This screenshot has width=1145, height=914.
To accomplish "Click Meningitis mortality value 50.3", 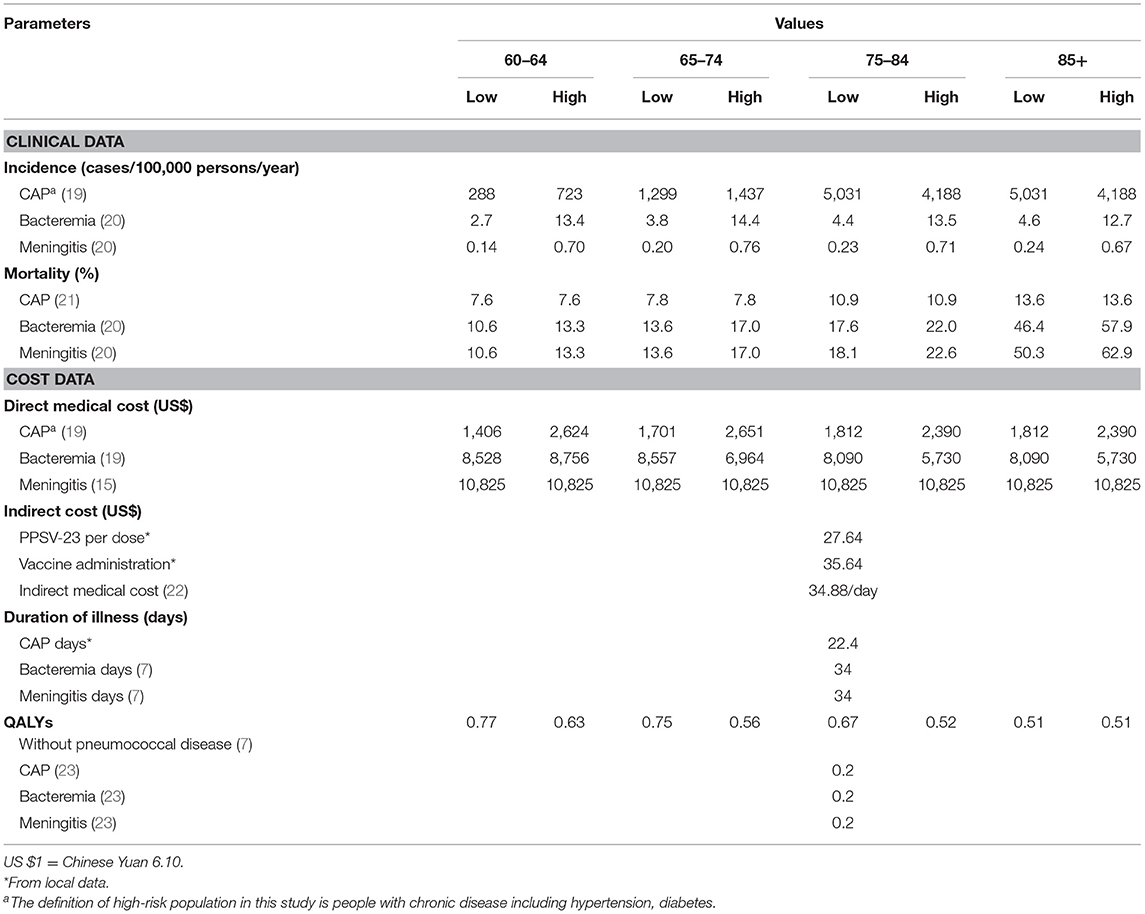I will pos(1028,353).
